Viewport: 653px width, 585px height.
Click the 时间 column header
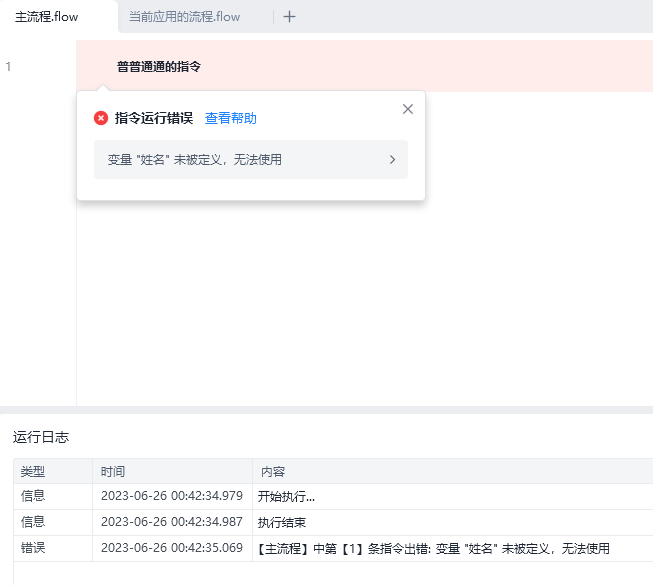[113, 471]
